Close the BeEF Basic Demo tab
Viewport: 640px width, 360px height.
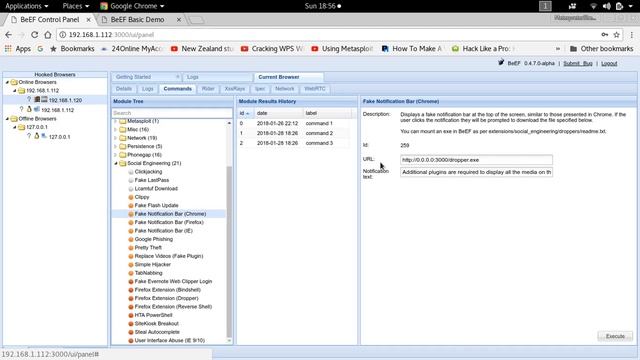[179, 20]
